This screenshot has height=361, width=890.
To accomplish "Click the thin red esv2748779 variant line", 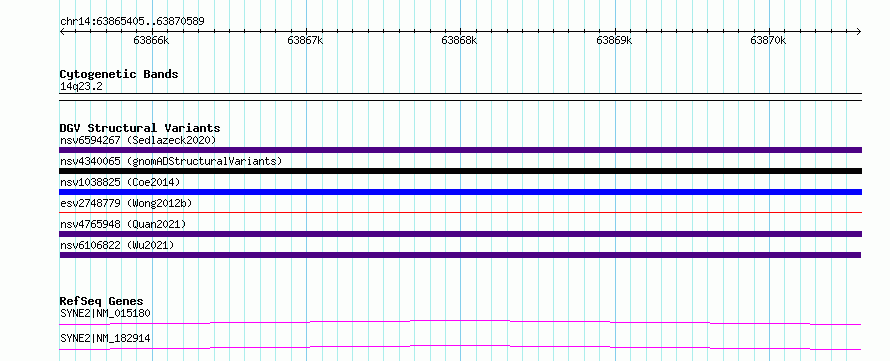I will tap(460, 213).
